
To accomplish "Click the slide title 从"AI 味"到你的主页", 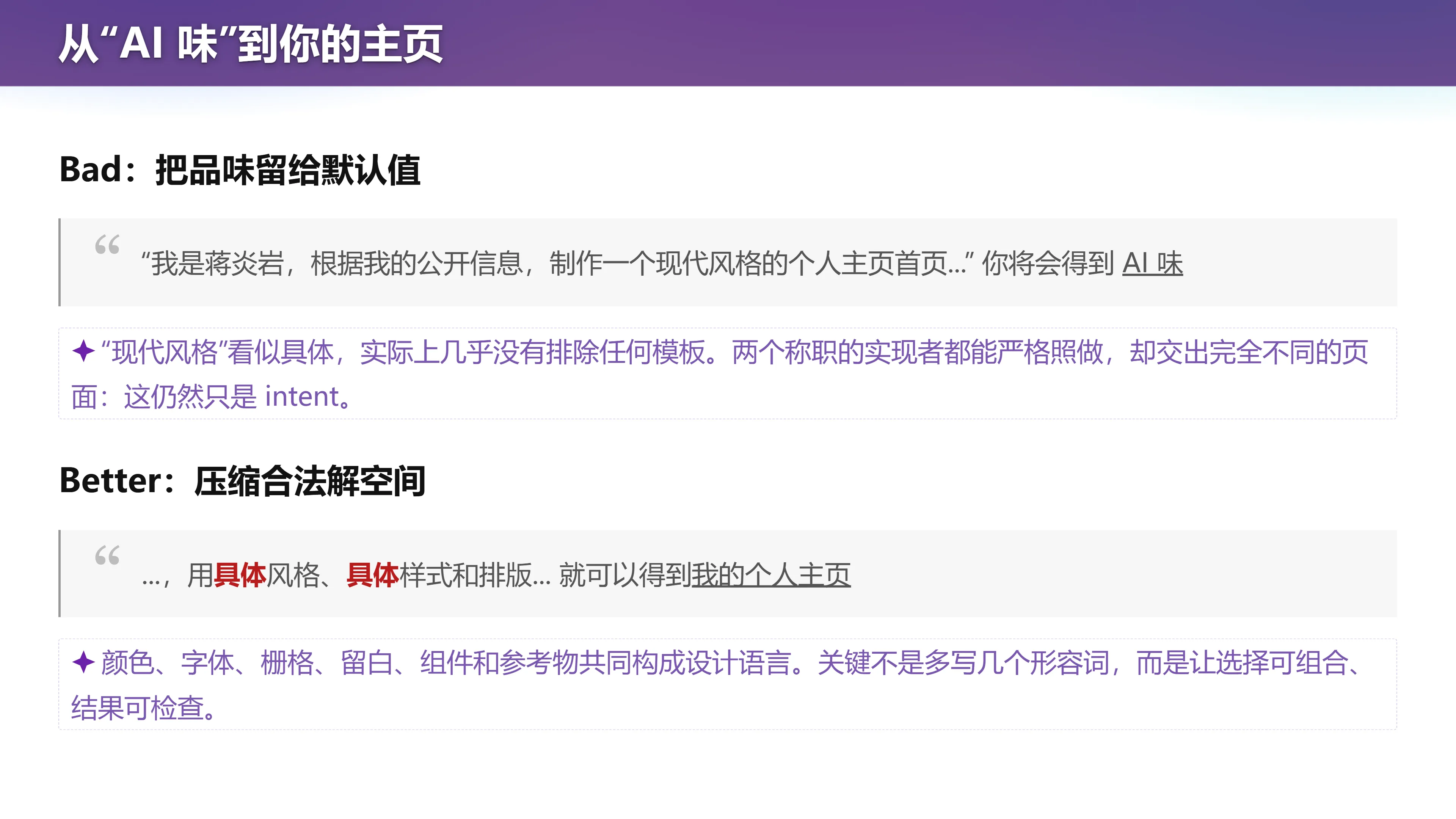I will [x=250, y=44].
